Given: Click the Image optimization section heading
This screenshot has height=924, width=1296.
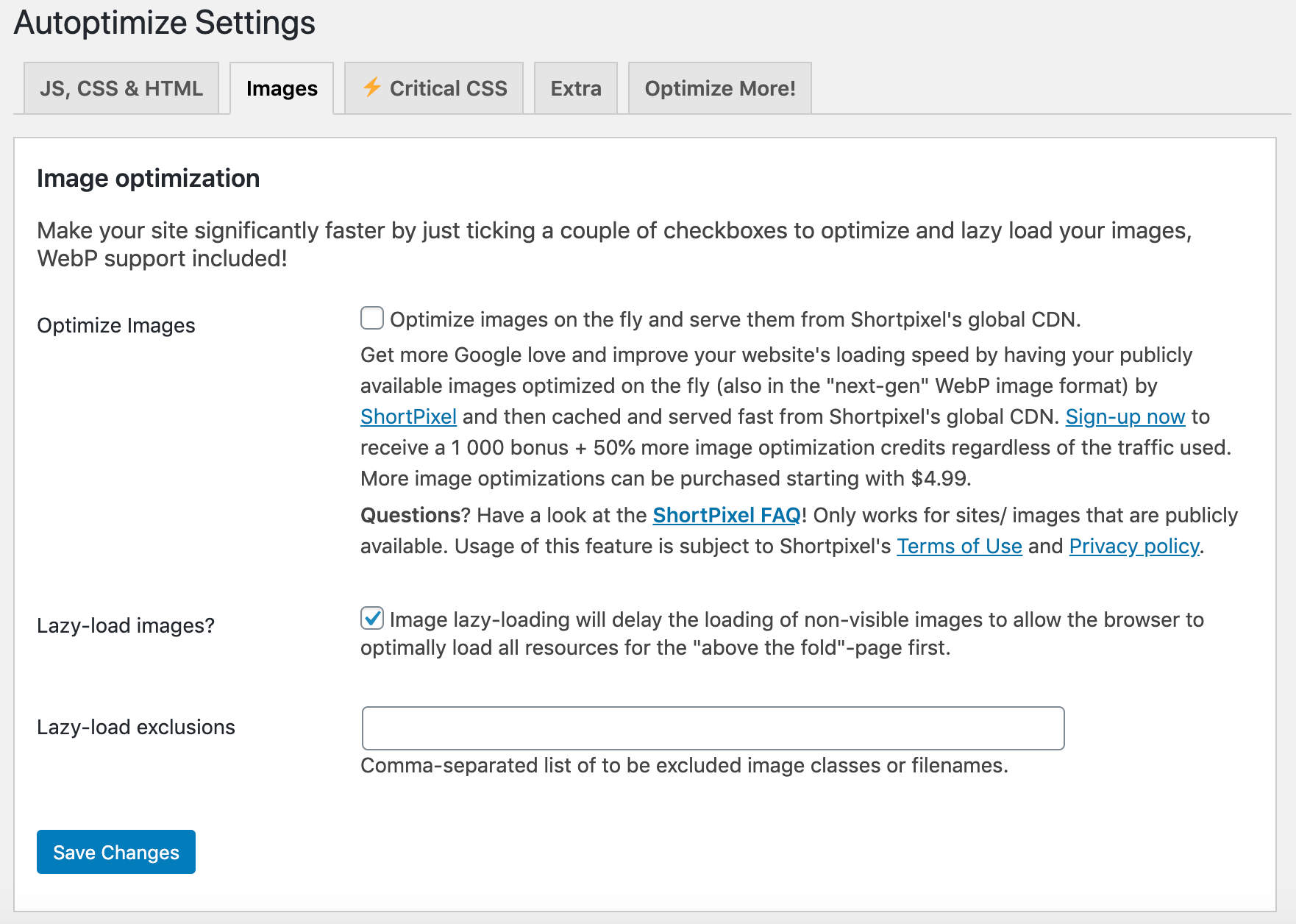Looking at the screenshot, I should 148,178.
